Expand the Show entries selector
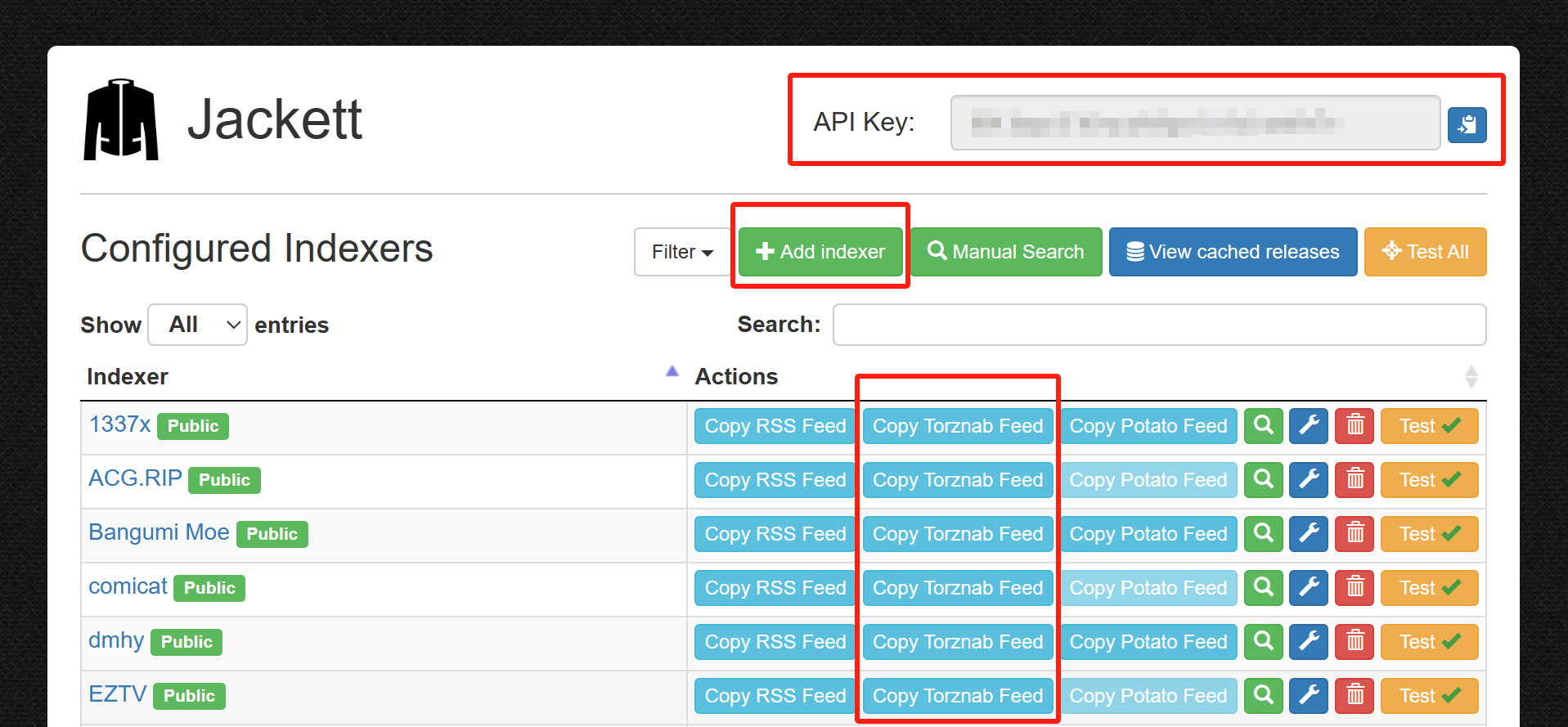Viewport: 1568px width, 727px height. [x=198, y=325]
